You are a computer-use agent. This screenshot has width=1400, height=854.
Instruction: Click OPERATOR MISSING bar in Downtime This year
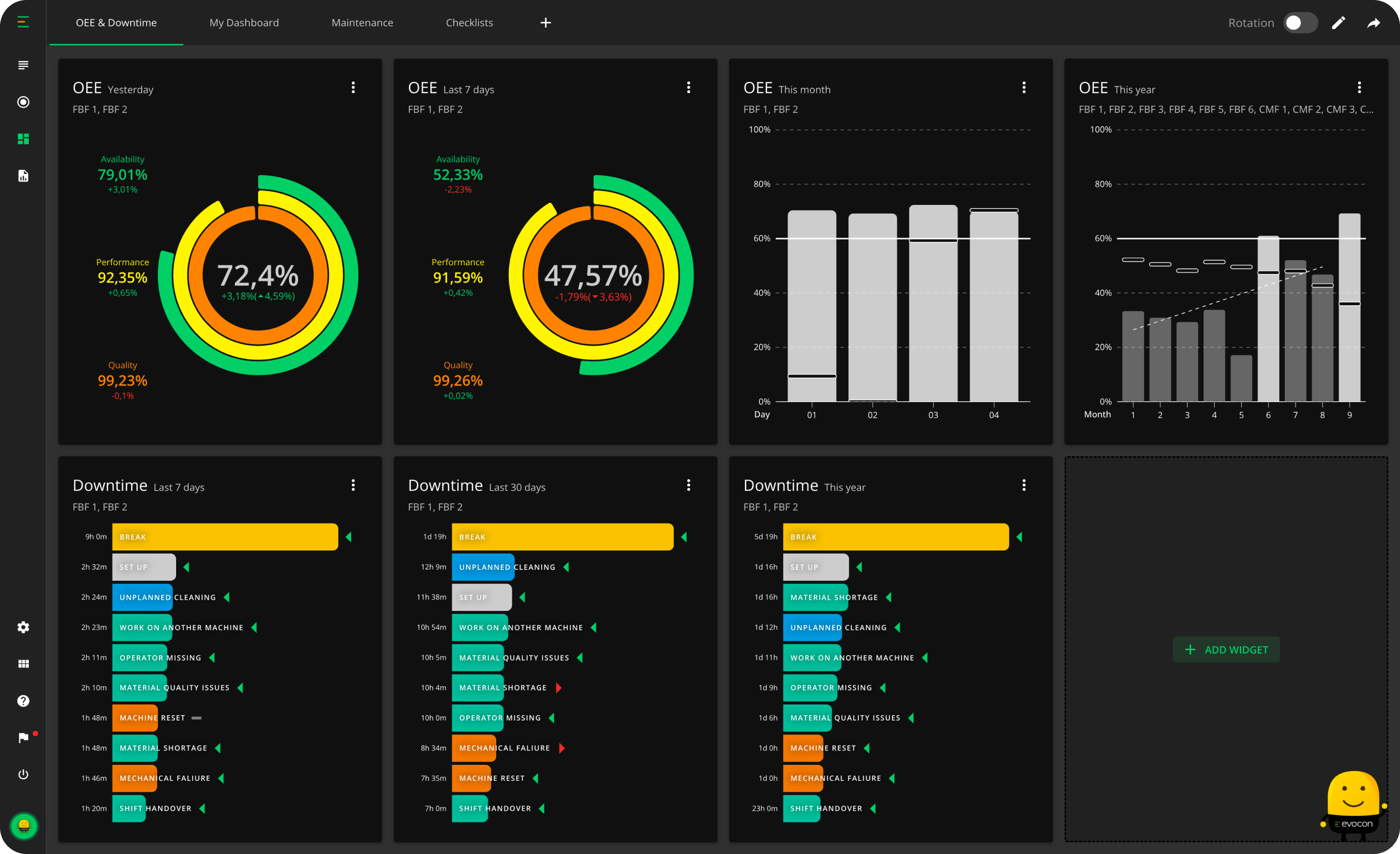tap(810, 687)
